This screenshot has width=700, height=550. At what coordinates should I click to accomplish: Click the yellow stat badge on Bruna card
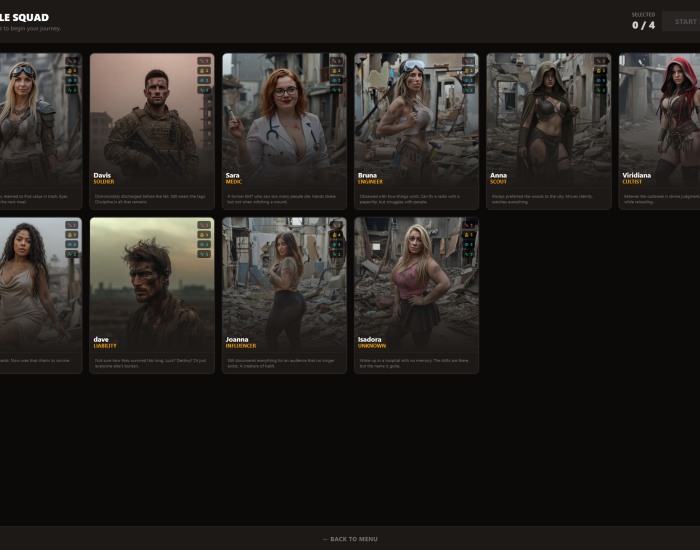(468, 71)
